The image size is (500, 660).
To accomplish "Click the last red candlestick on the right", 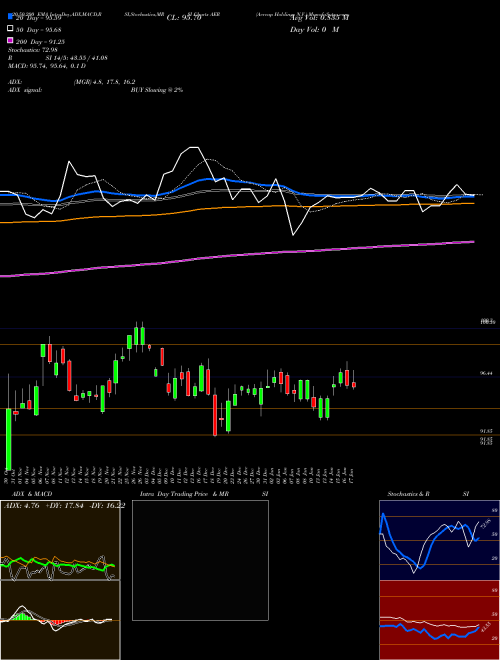I will pyautogui.click(x=354, y=384).
